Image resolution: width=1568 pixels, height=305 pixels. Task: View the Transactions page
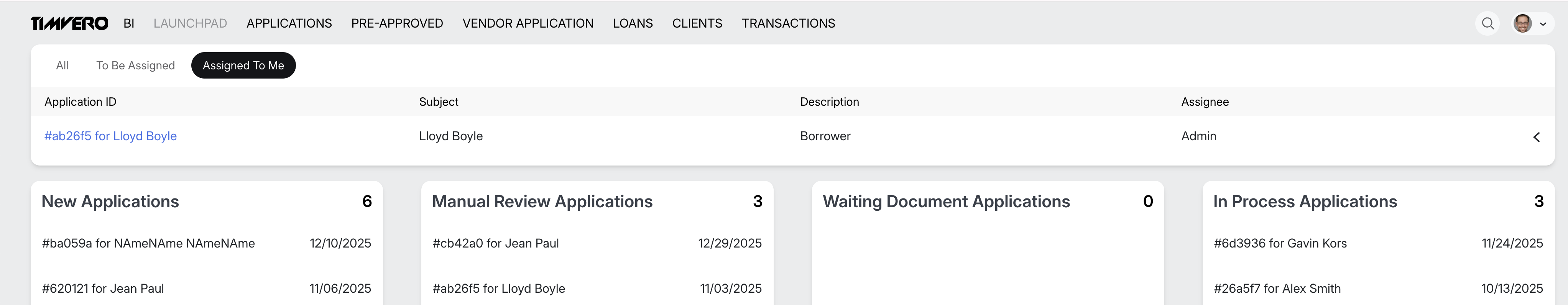(x=788, y=23)
